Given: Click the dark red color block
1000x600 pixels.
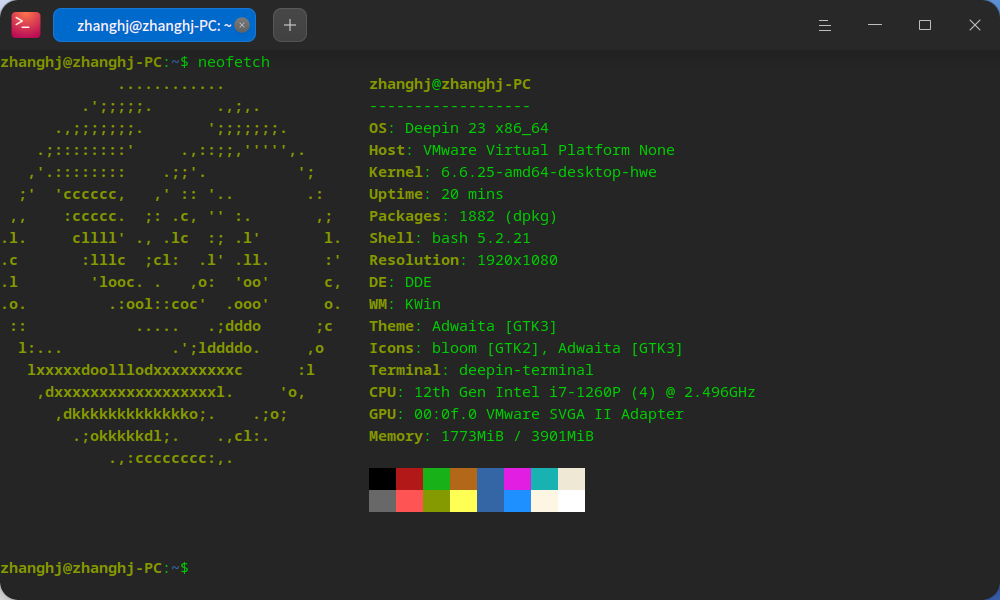Looking at the screenshot, I should 409,479.
